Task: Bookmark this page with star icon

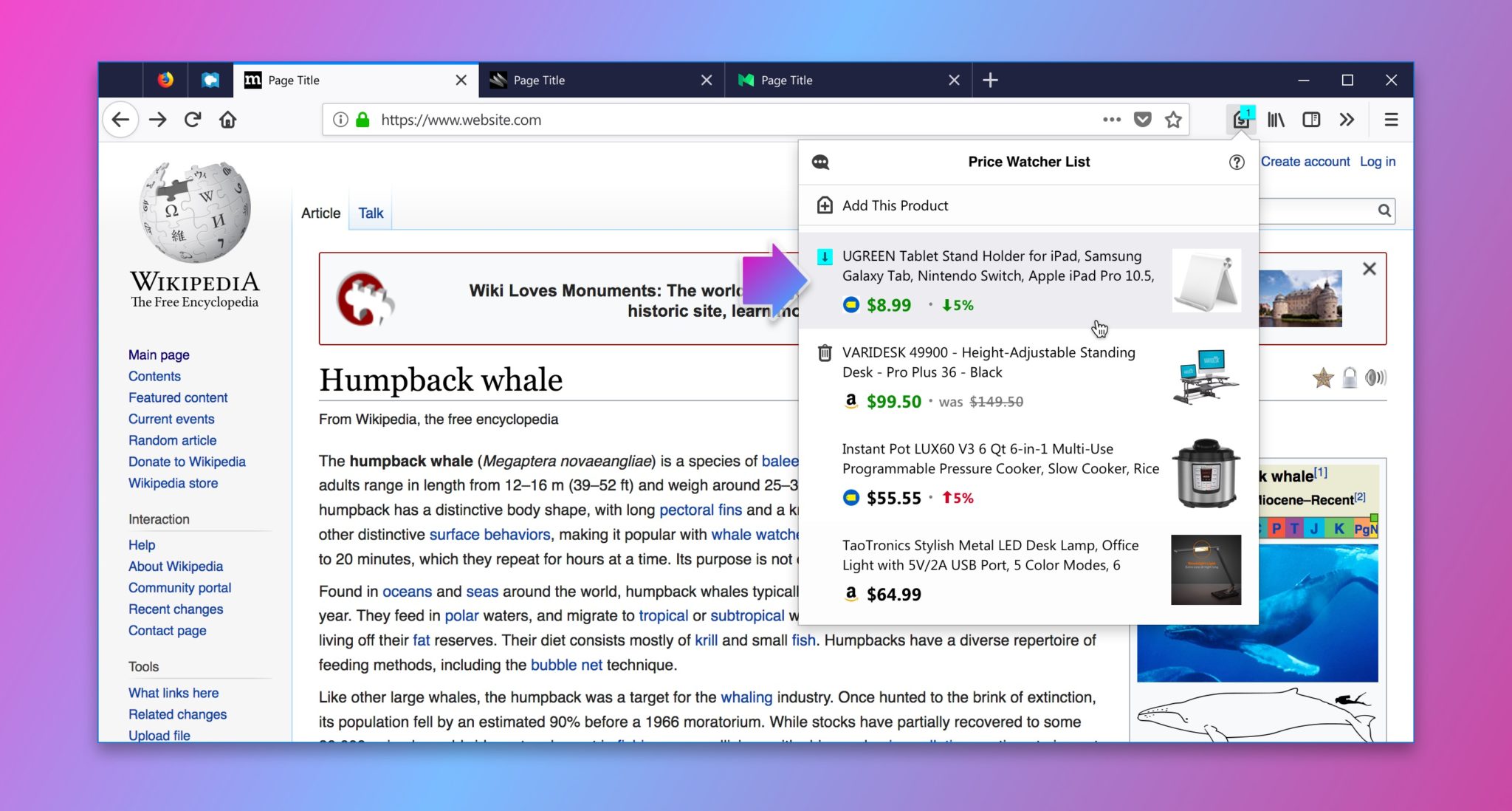Action: 1173,120
